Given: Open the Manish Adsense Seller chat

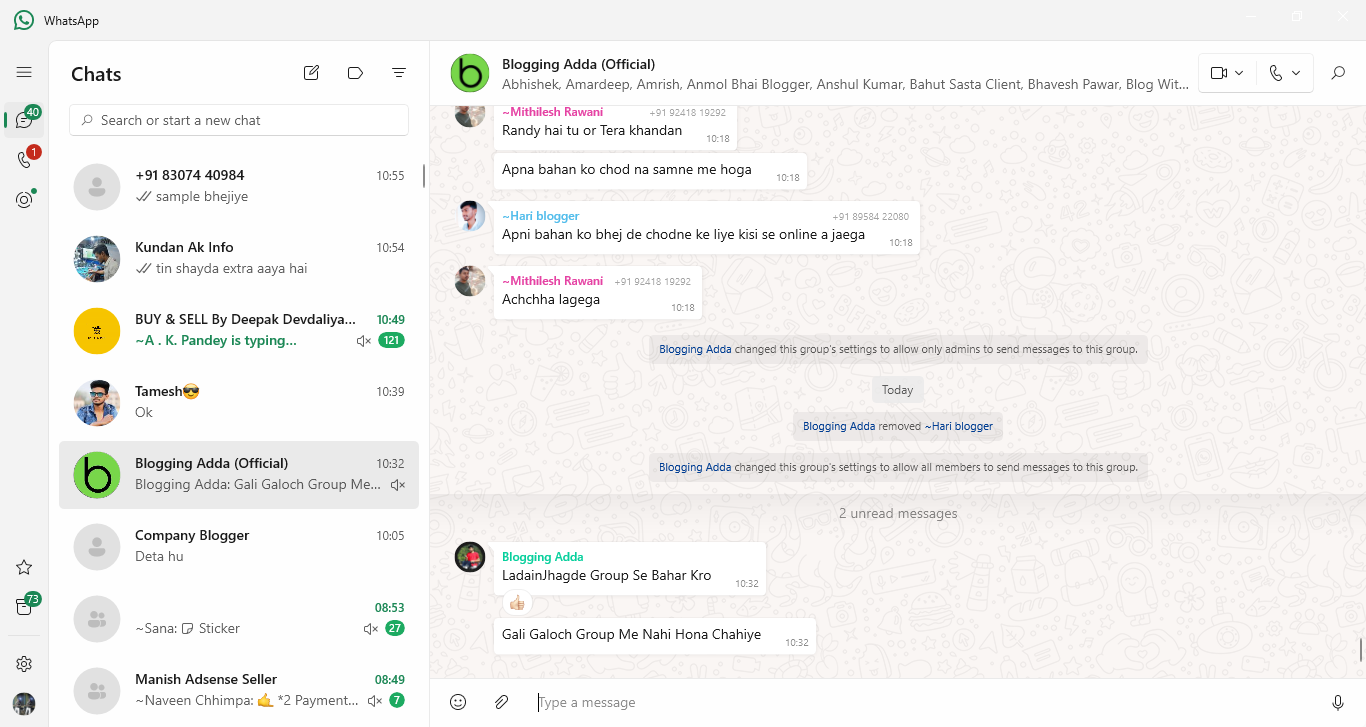Looking at the screenshot, I should [x=239, y=690].
